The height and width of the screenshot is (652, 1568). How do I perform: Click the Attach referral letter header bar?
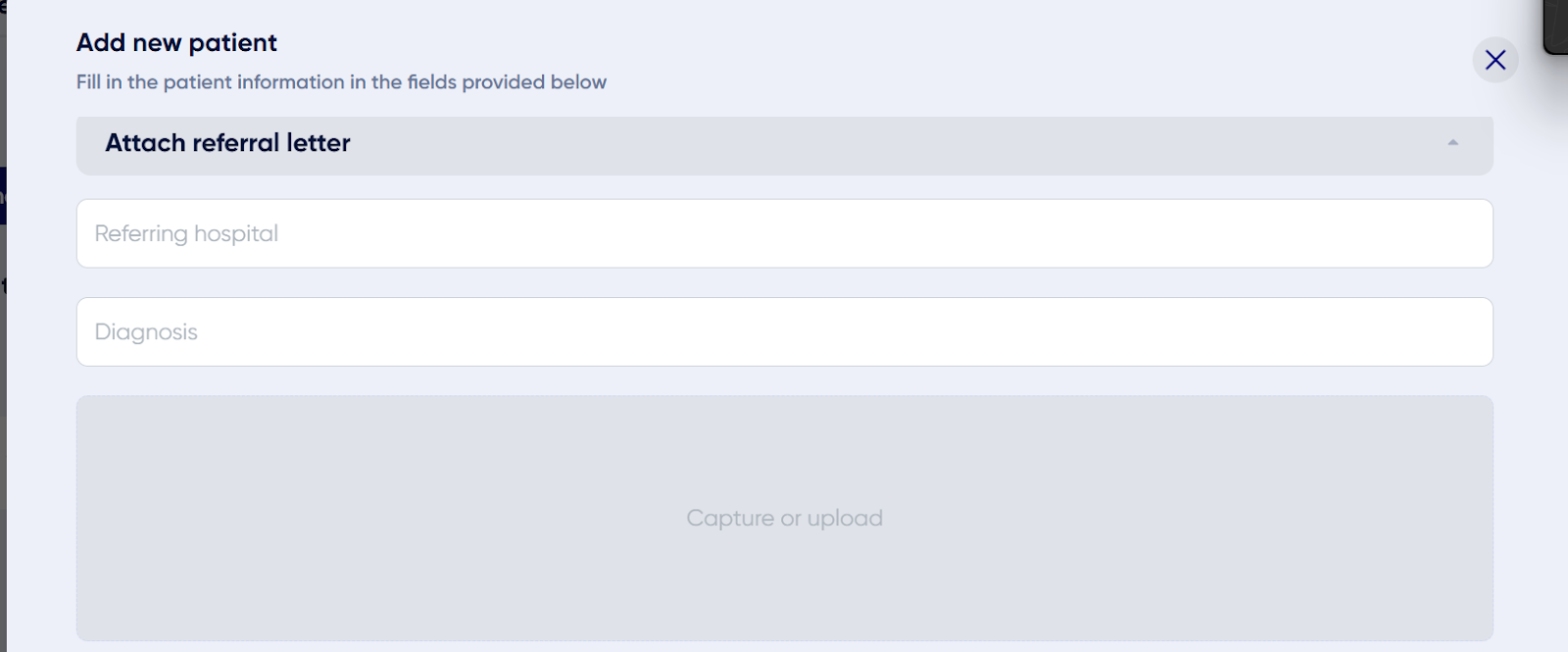784,145
